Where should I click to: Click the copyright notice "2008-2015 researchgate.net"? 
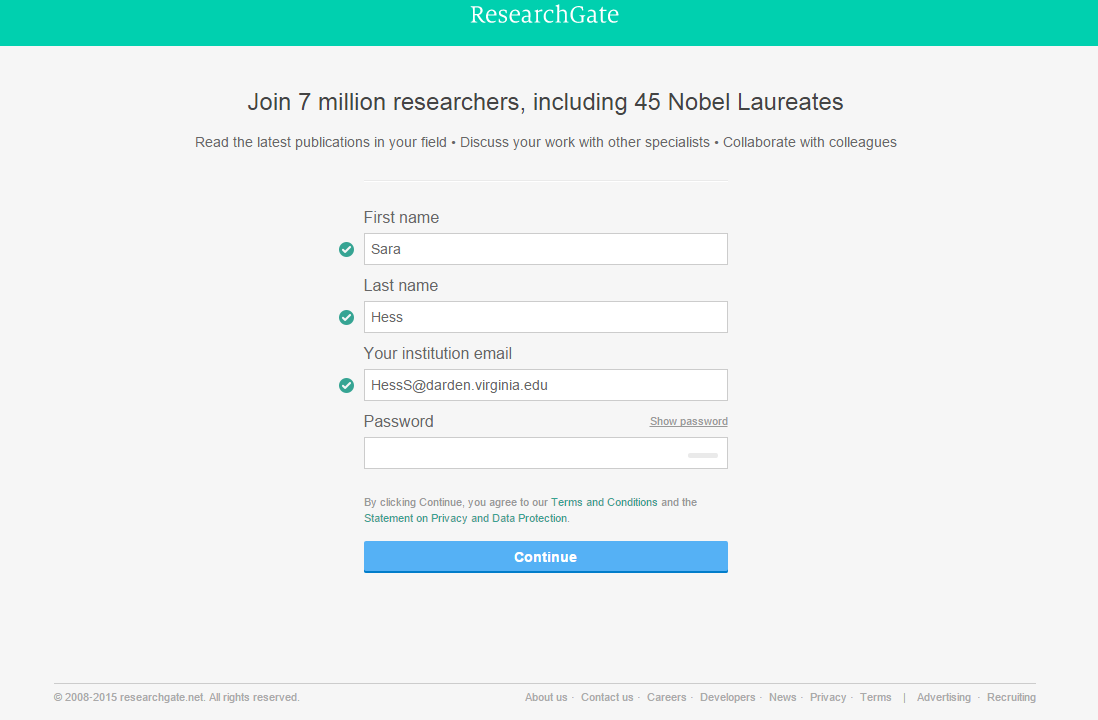click(176, 698)
